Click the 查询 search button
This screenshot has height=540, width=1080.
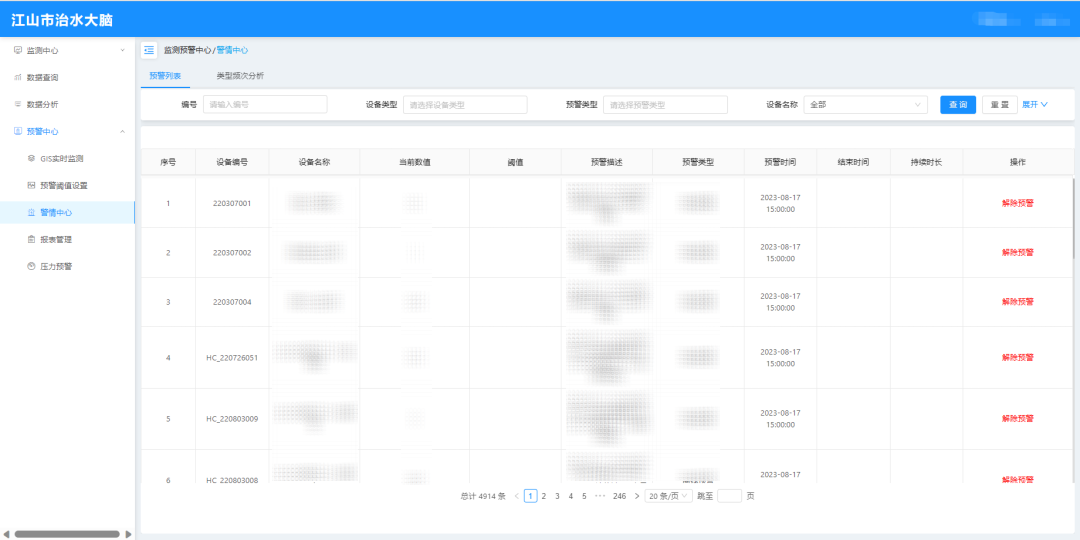[958, 105]
